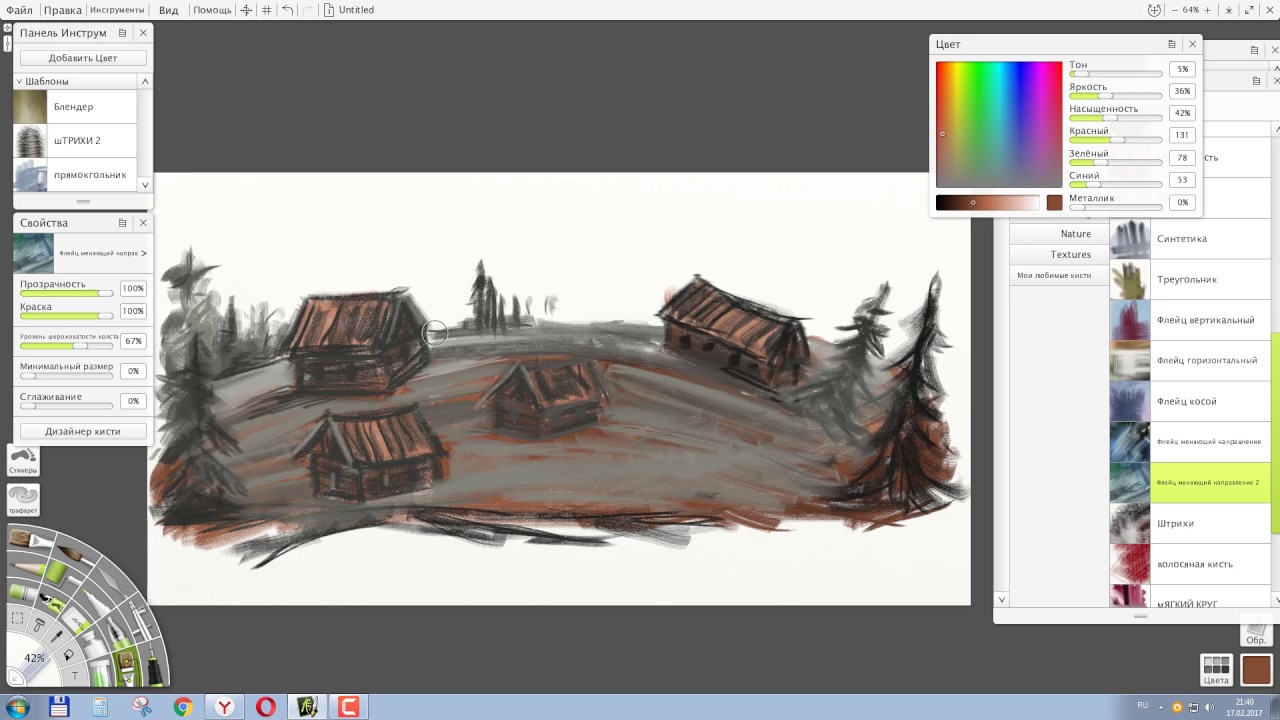Open Opera browser from the taskbar

[x=266, y=707]
